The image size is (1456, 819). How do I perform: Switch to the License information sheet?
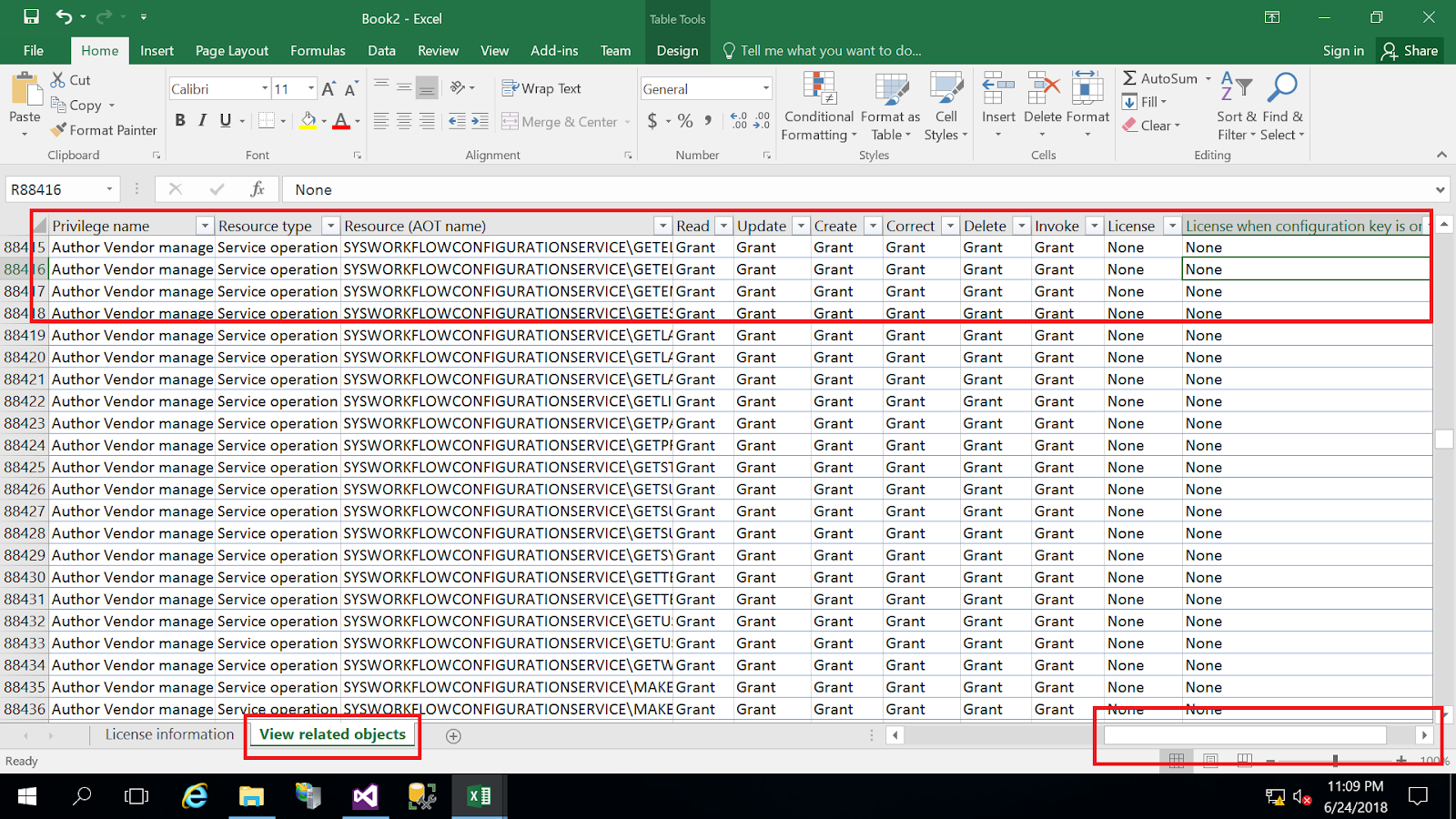coord(169,734)
